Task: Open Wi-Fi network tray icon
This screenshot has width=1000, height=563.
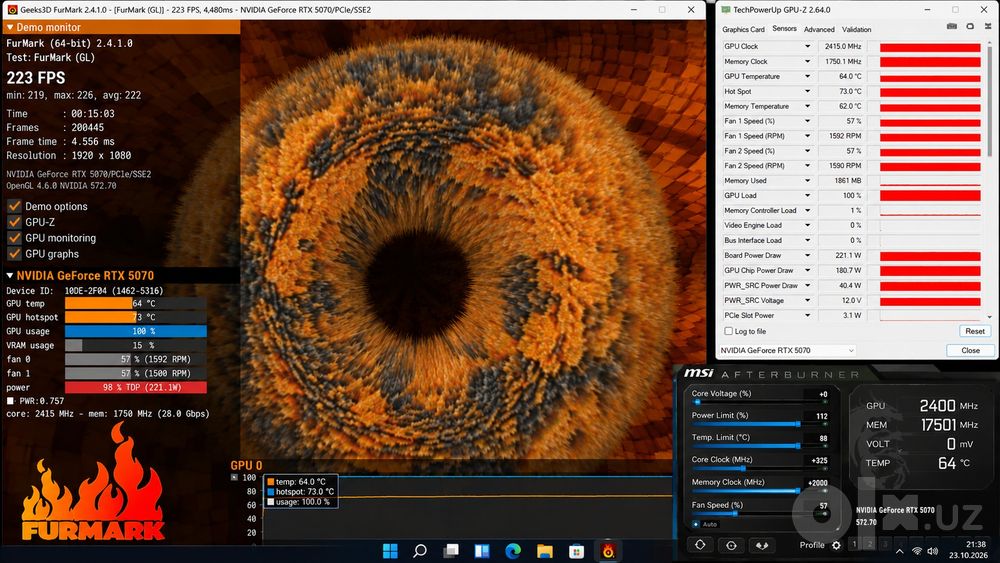Action: coord(916,551)
